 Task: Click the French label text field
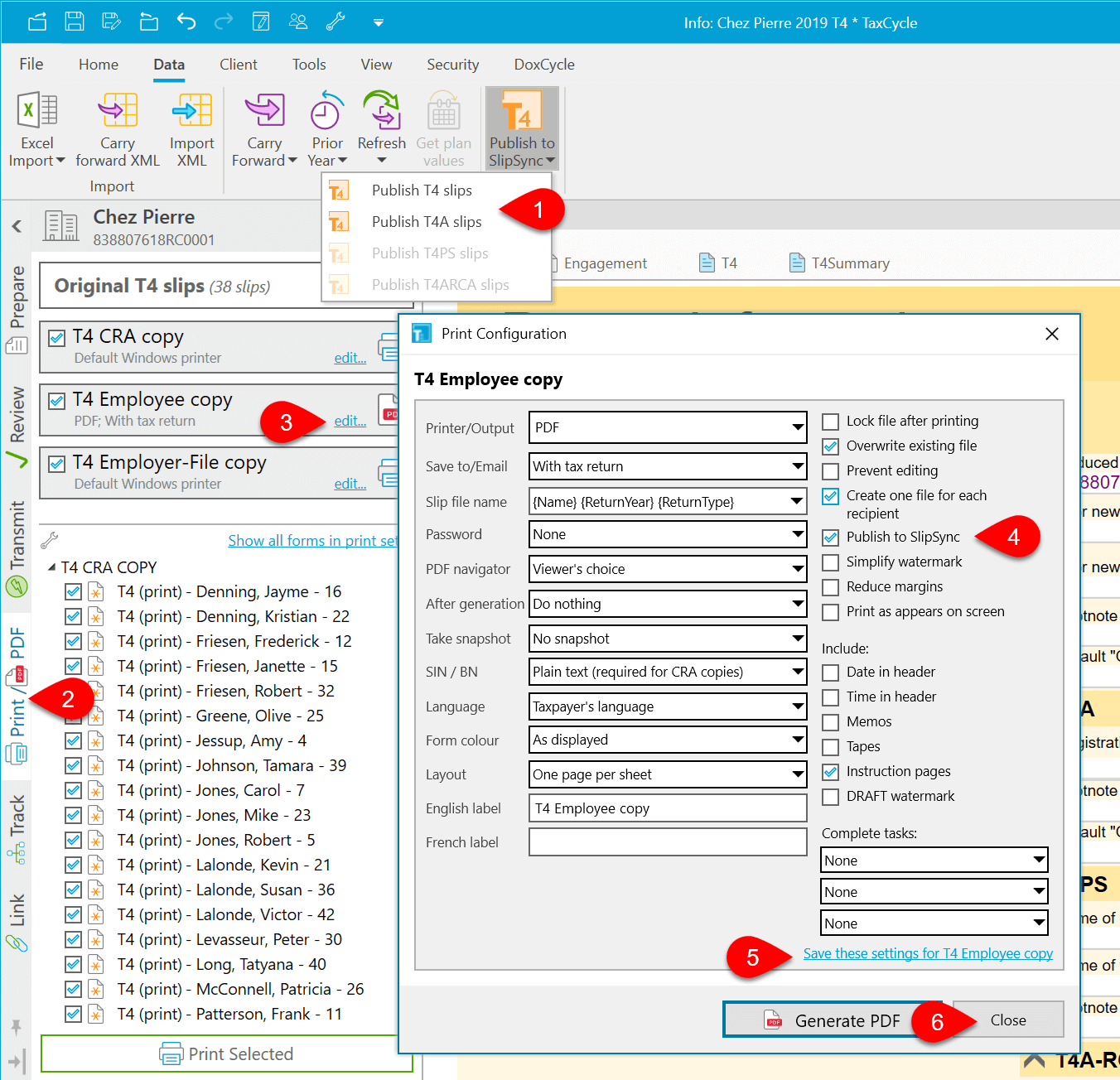[668, 842]
